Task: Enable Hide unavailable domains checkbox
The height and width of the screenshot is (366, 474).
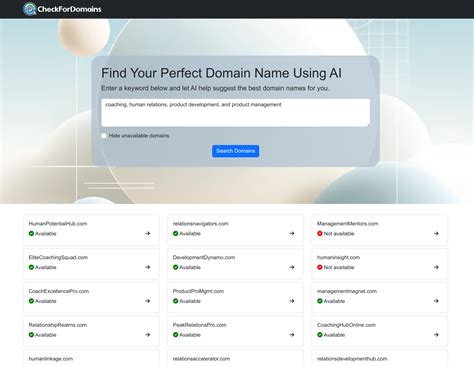Action: 104,136
